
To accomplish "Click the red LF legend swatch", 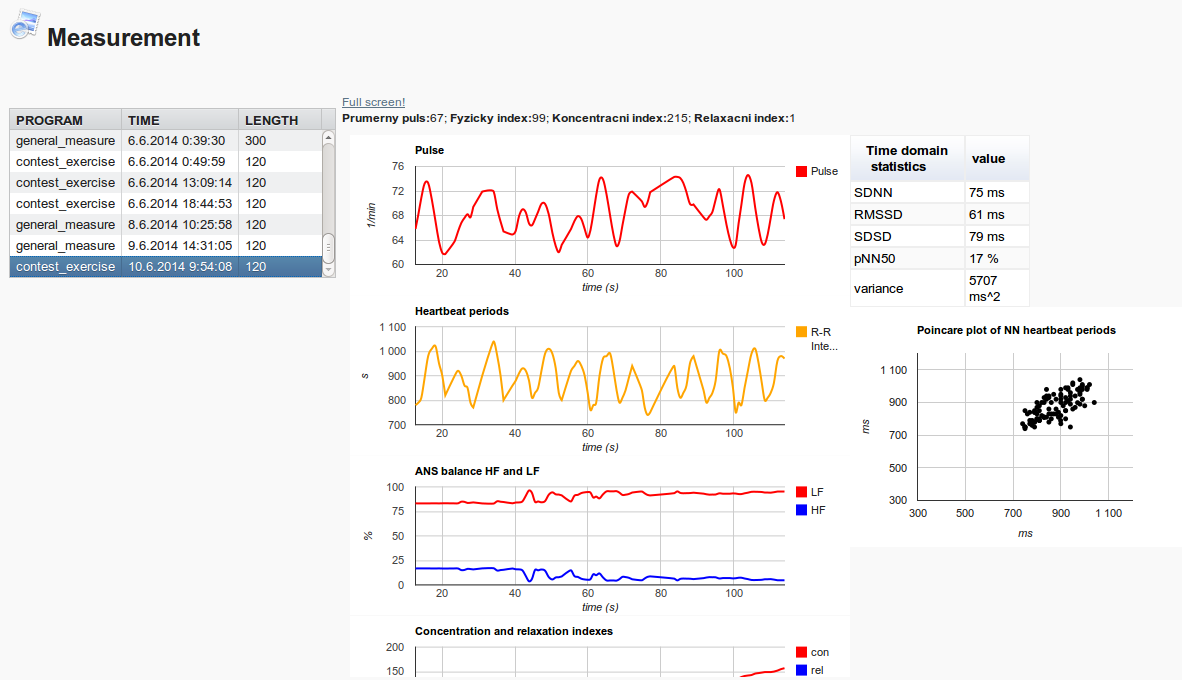I will tap(801, 492).
